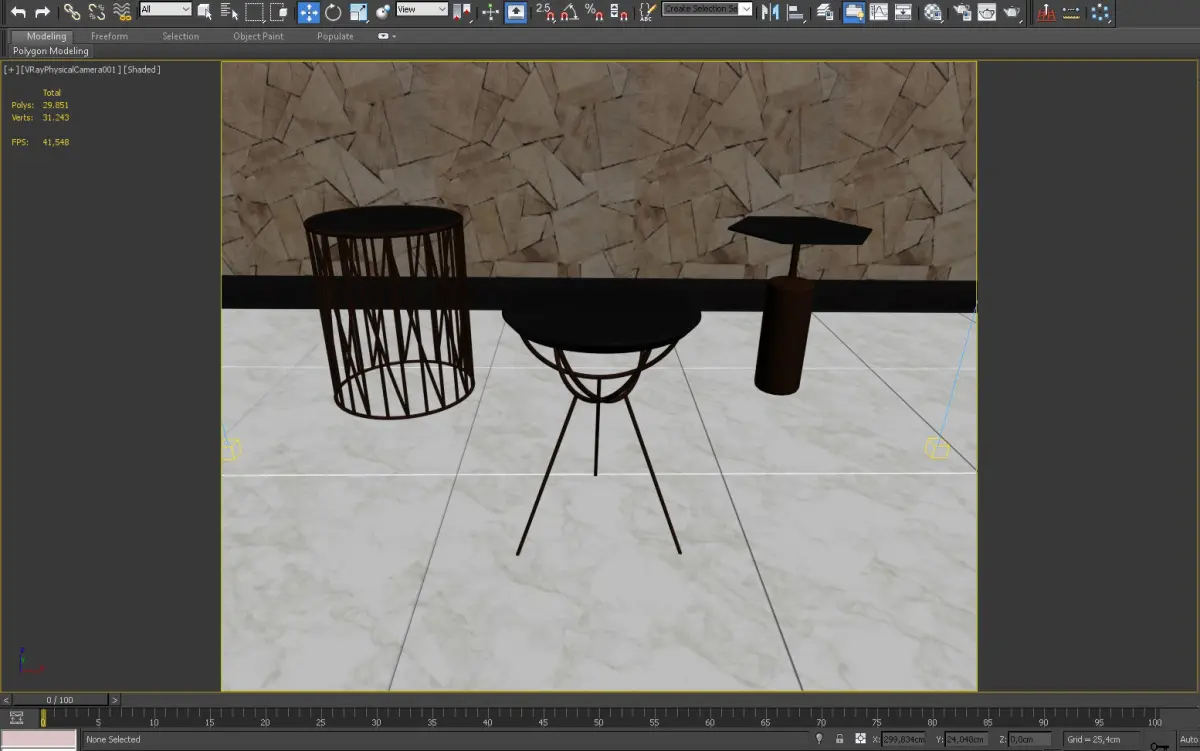Click Use Pivot Point Center icon
This screenshot has width=1200, height=751.
click(x=462, y=12)
